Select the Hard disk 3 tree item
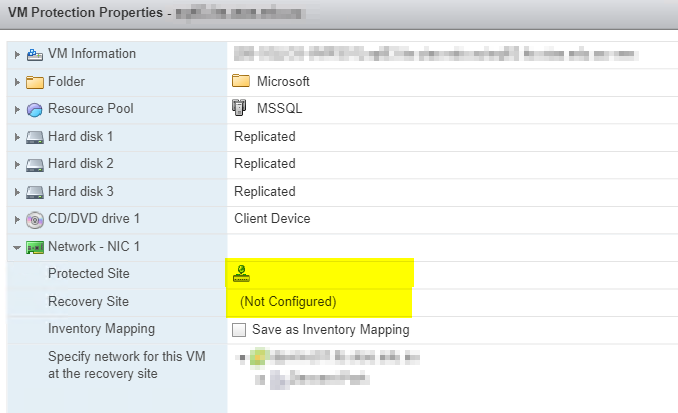The image size is (678, 413). coord(80,192)
